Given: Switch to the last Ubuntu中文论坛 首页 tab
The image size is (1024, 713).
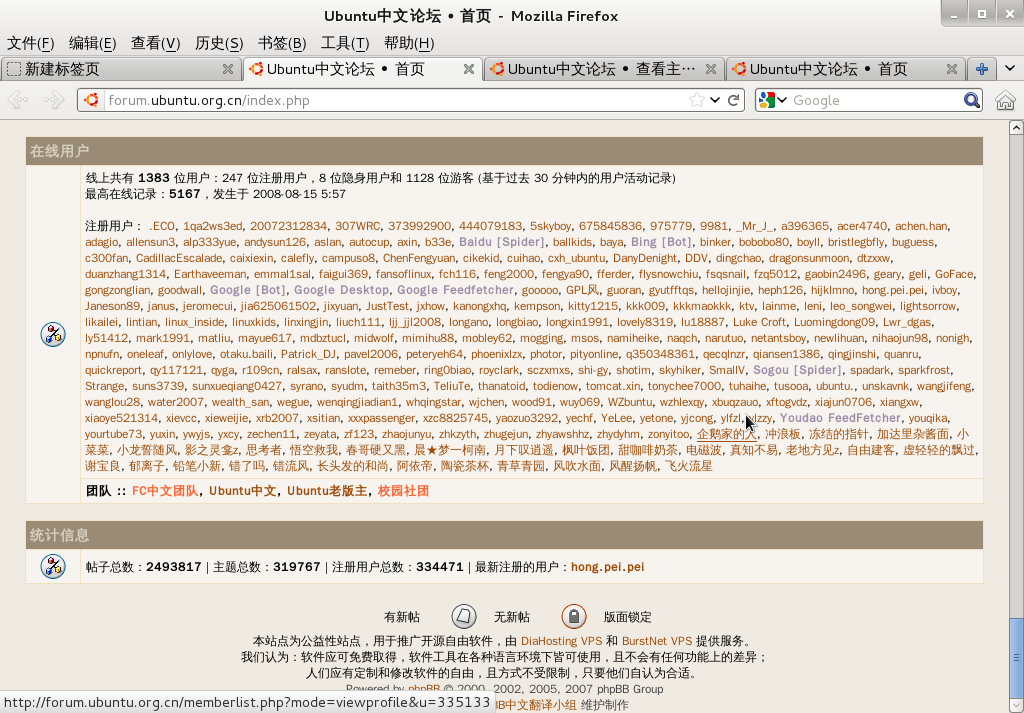Looking at the screenshot, I should point(846,69).
